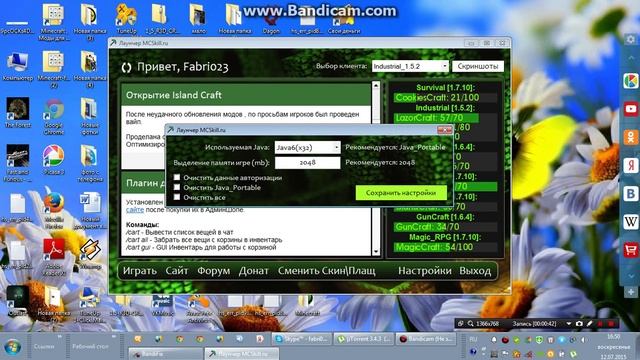Click Bandicam pencil draw icon

click(x=590, y=324)
